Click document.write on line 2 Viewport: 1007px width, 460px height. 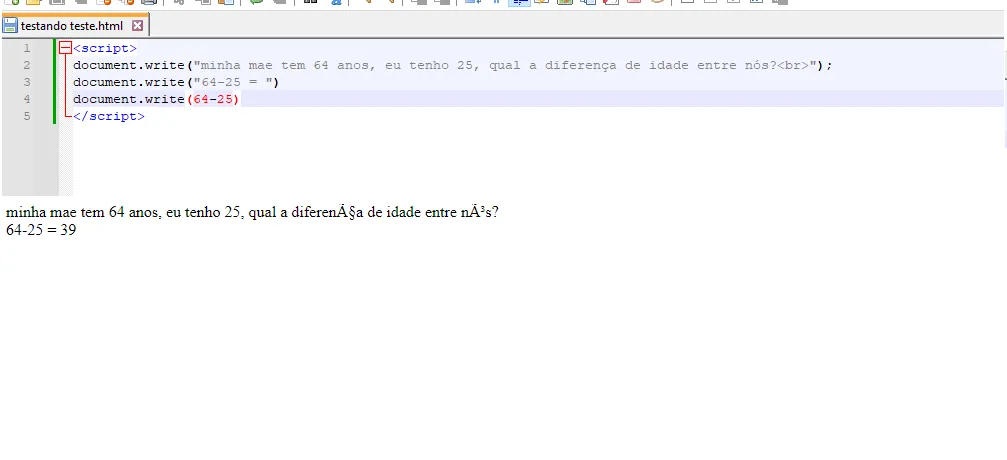point(129,65)
